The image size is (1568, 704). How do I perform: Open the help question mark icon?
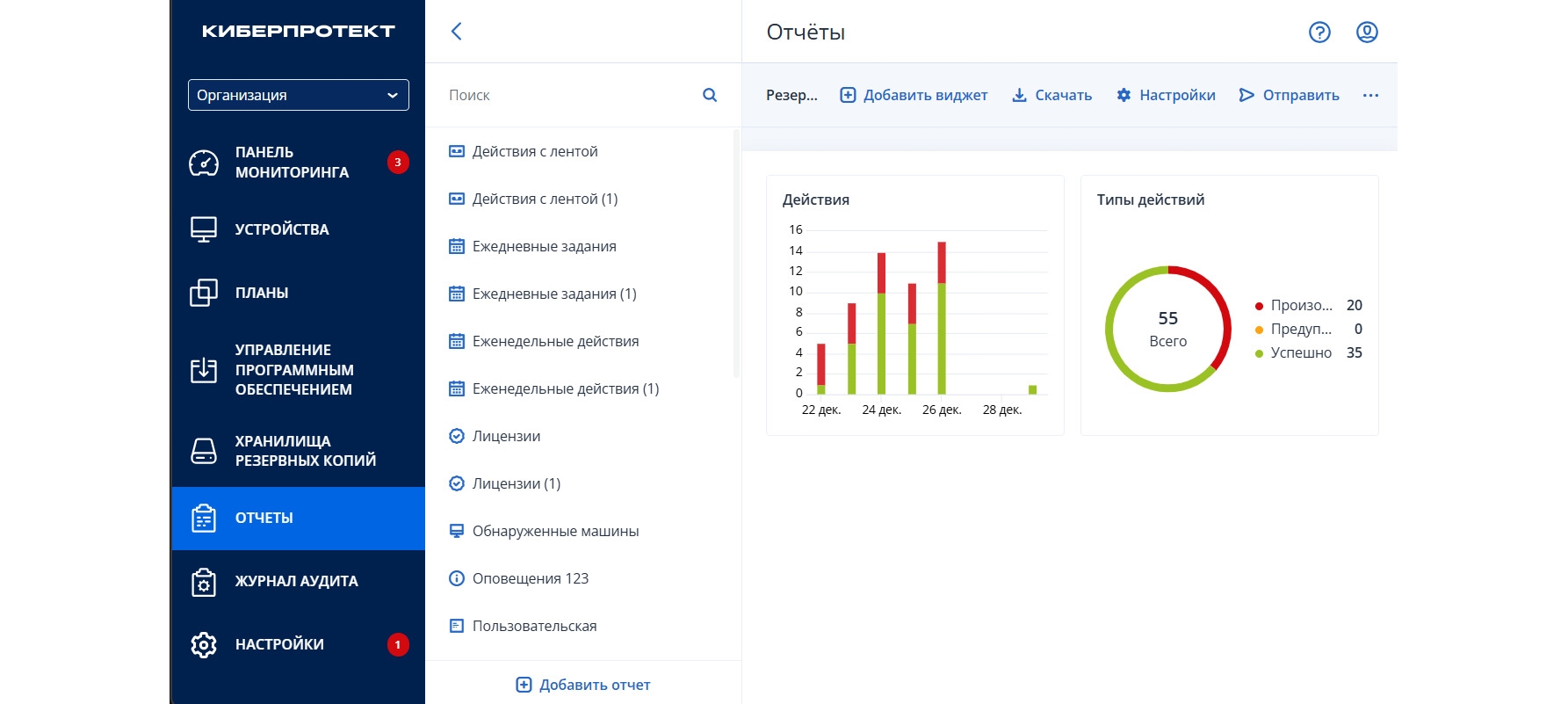1319,33
